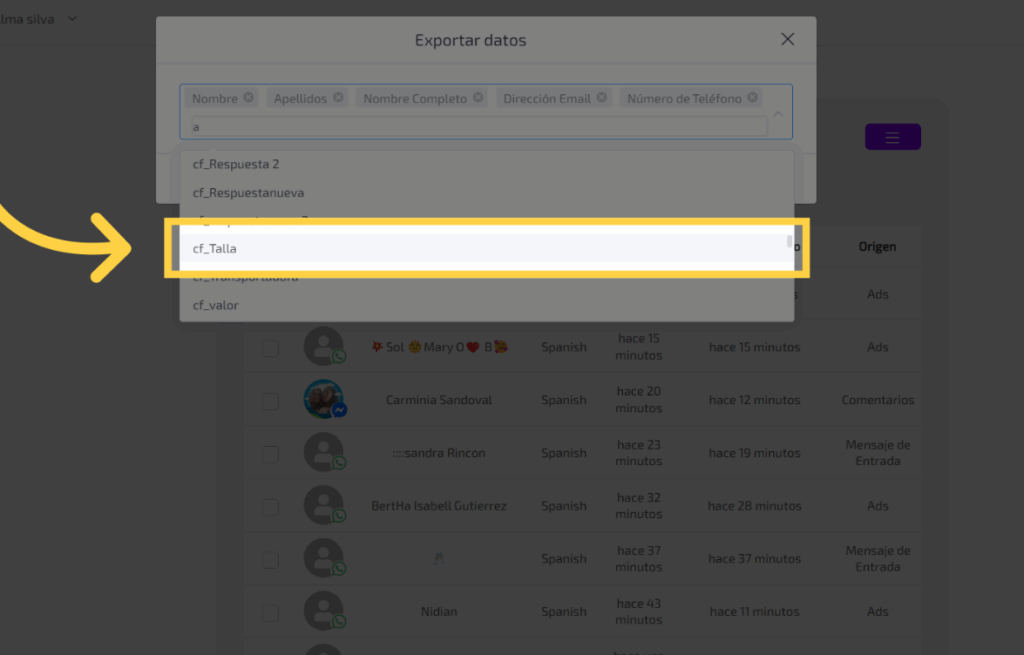The height and width of the screenshot is (655, 1024).
Task: Delete the Dirección Email tag
Action: tap(602, 98)
